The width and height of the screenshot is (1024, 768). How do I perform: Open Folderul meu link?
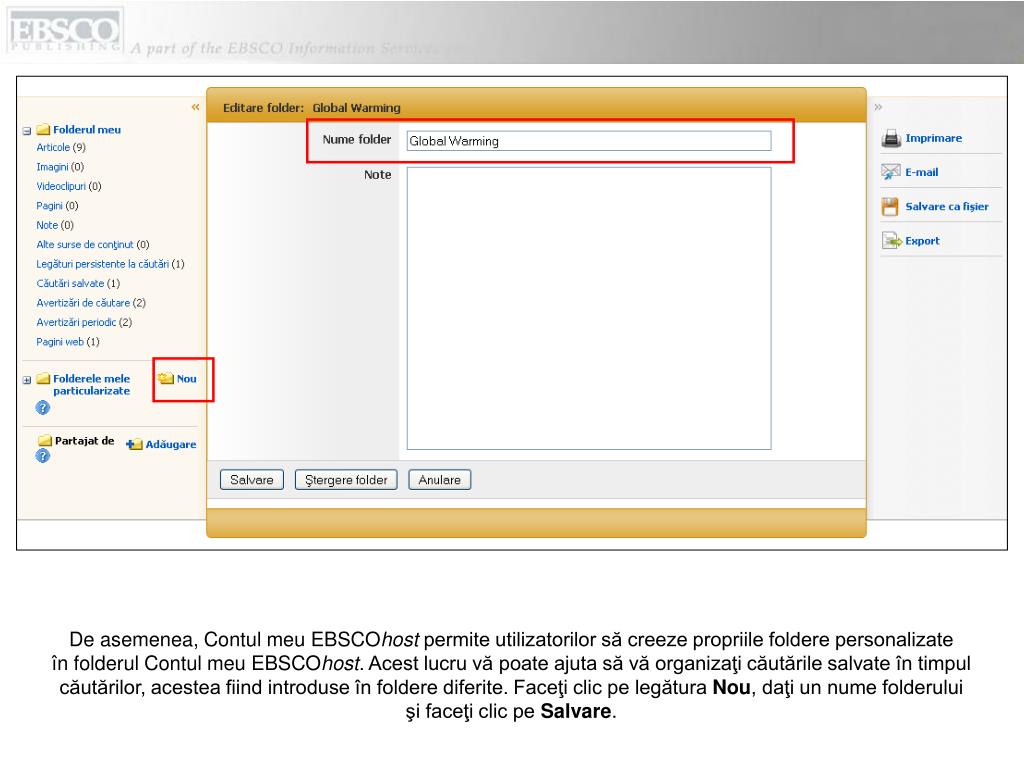pyautogui.click(x=87, y=130)
